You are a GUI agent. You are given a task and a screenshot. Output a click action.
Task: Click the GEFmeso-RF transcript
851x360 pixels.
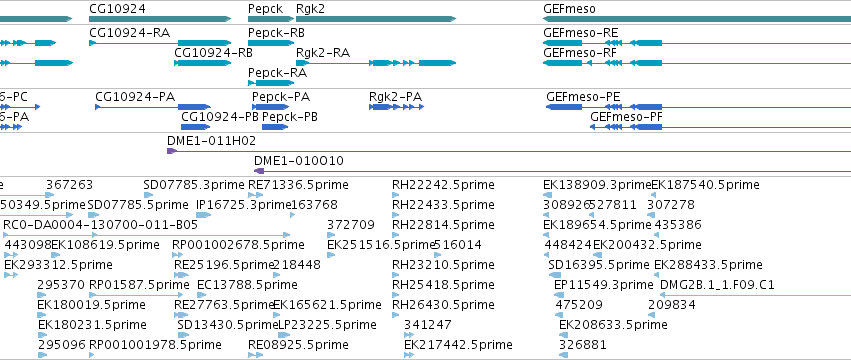coord(697,63)
